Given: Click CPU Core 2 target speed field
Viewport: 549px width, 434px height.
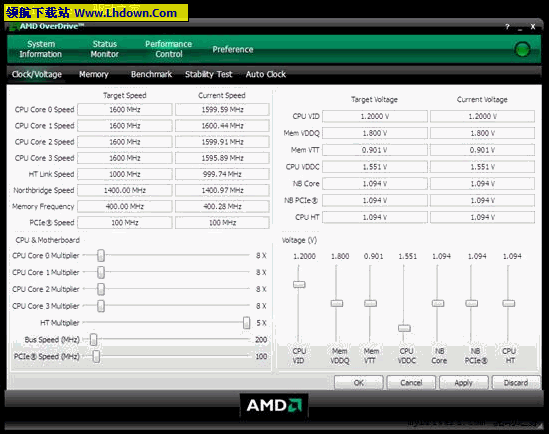Looking at the screenshot, I should 125,142.
